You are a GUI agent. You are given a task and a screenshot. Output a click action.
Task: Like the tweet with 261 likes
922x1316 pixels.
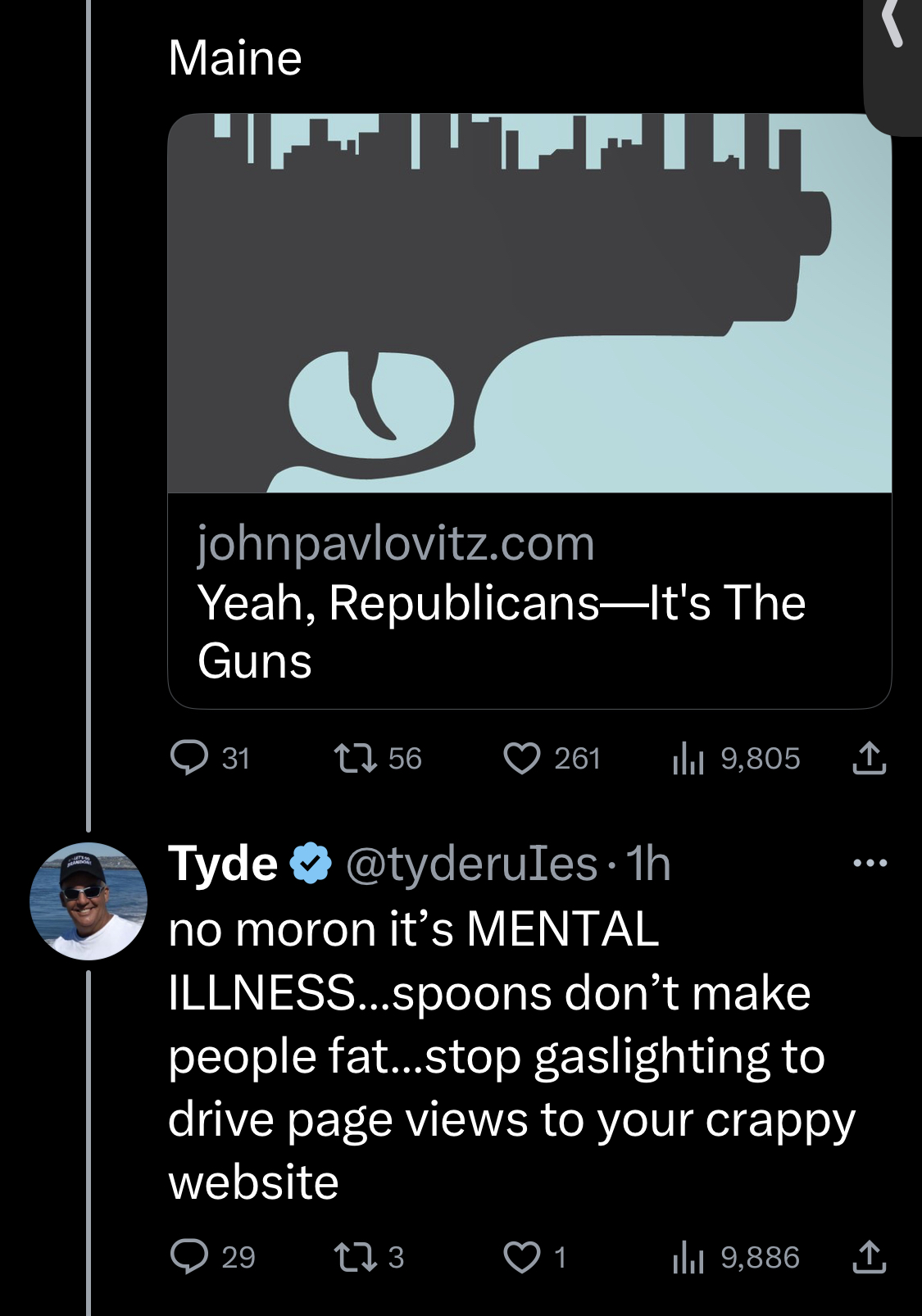522,758
